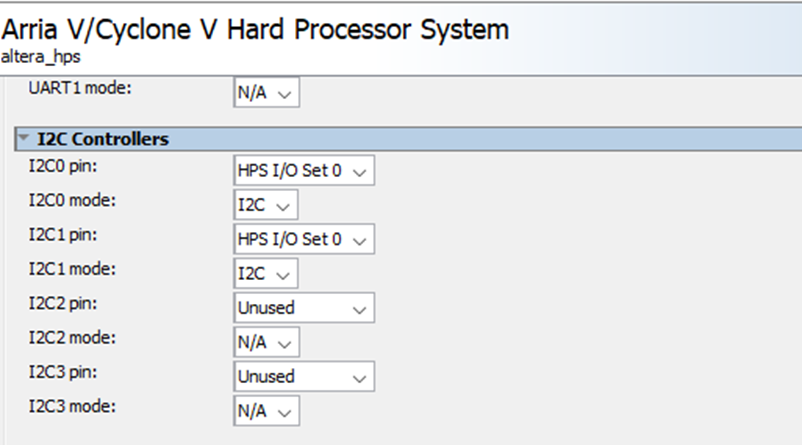Click the Arria V/Cyclone V title text
Image resolution: width=802 pixels, height=445 pixels.
[256, 29]
